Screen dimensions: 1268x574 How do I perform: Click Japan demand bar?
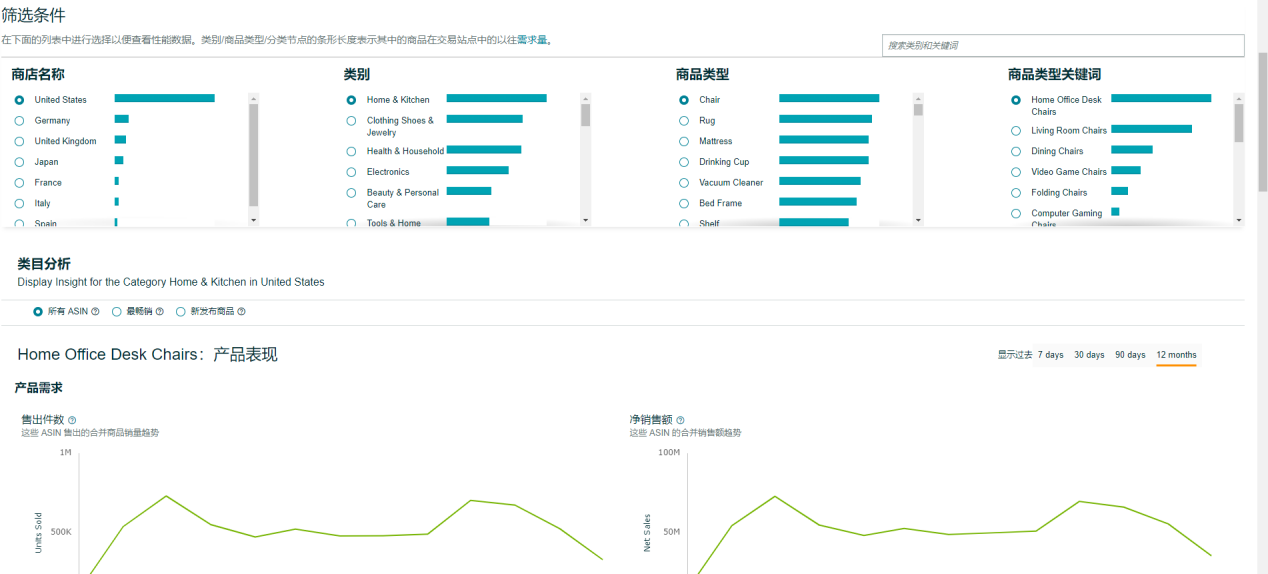(119, 161)
